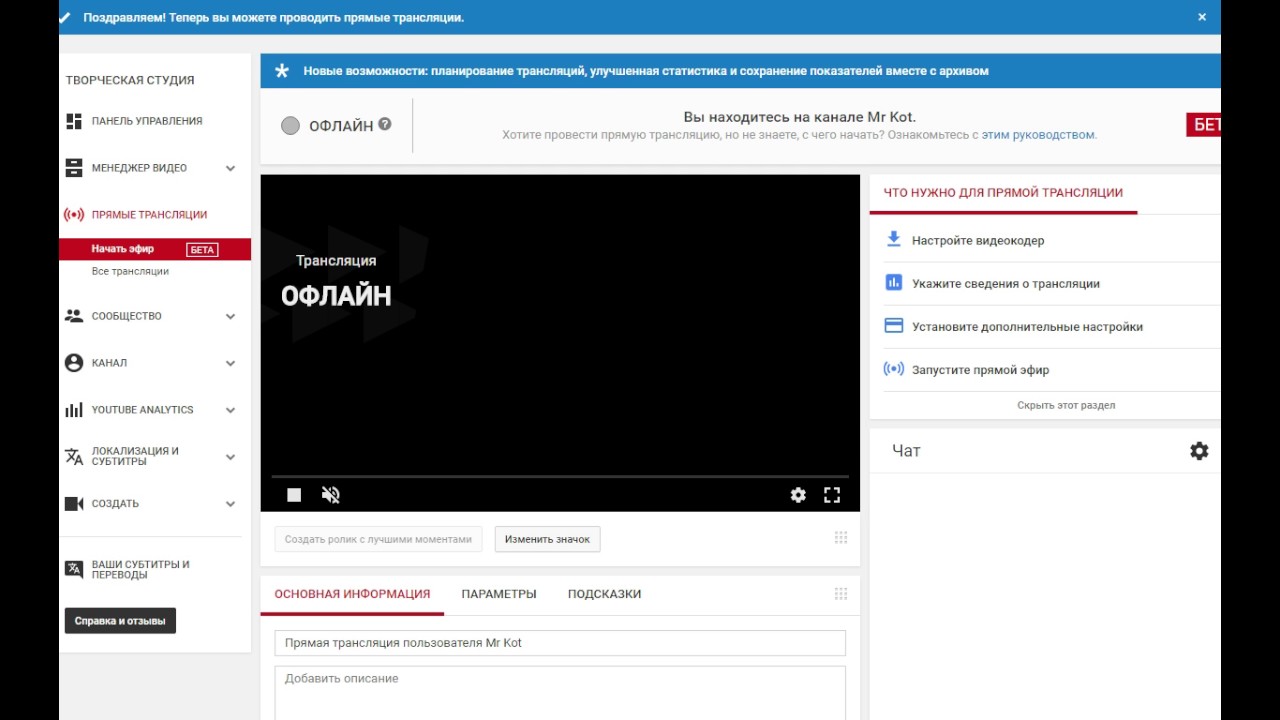
Task: Click the ОФЛАЙН help question mark icon
Action: coord(385,125)
